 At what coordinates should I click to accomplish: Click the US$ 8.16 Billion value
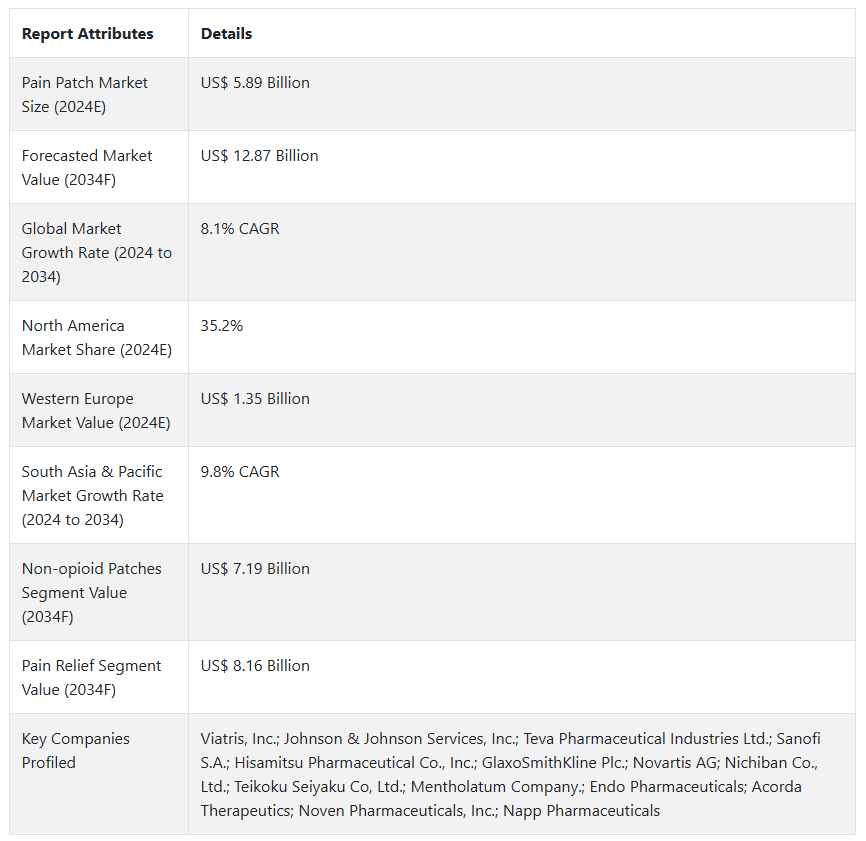click(x=255, y=666)
